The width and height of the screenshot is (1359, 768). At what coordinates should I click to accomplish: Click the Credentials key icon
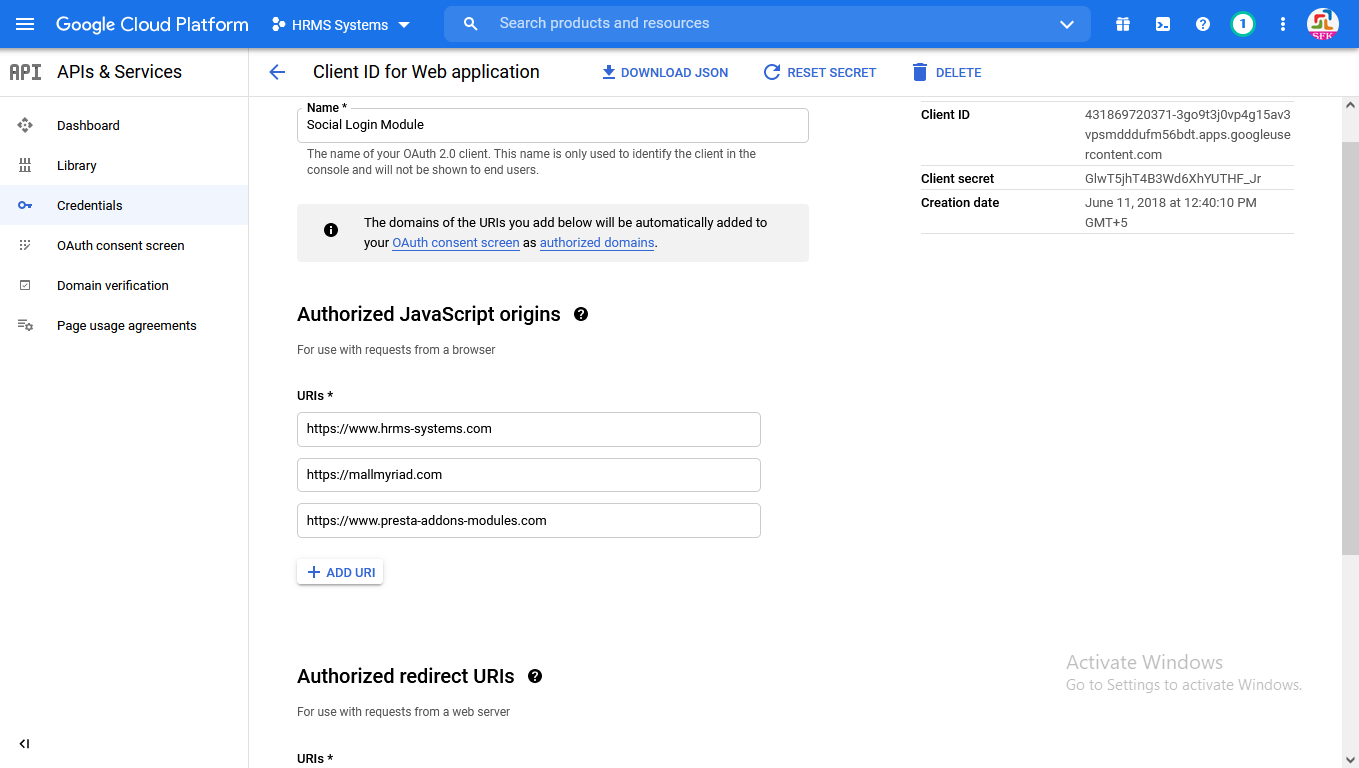coord(25,205)
